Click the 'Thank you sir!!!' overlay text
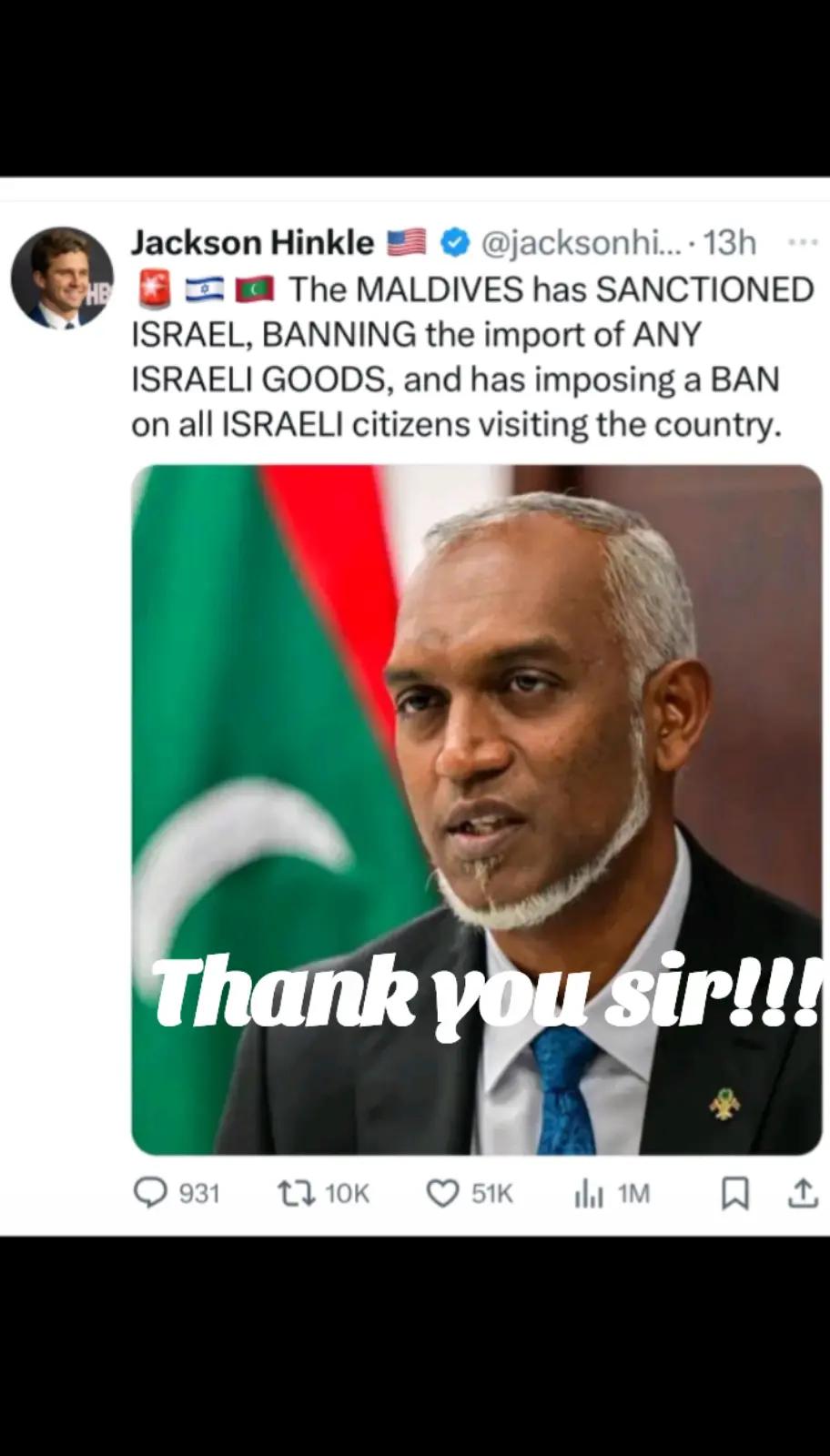The width and height of the screenshot is (830, 1456). click(486, 994)
